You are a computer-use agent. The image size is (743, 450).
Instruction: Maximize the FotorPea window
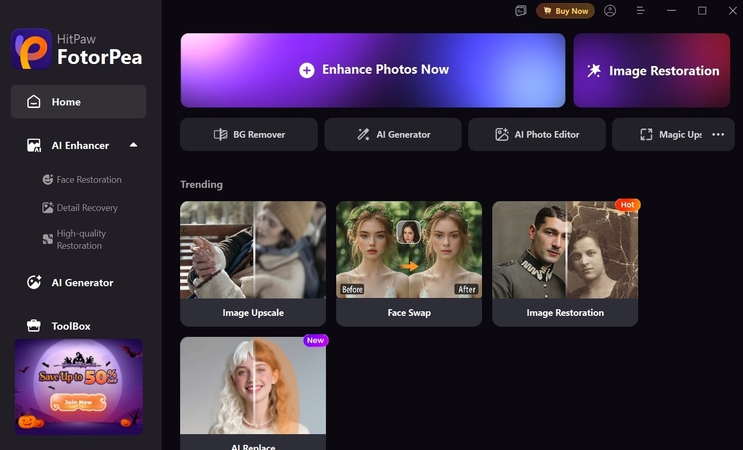pyautogui.click(x=702, y=10)
